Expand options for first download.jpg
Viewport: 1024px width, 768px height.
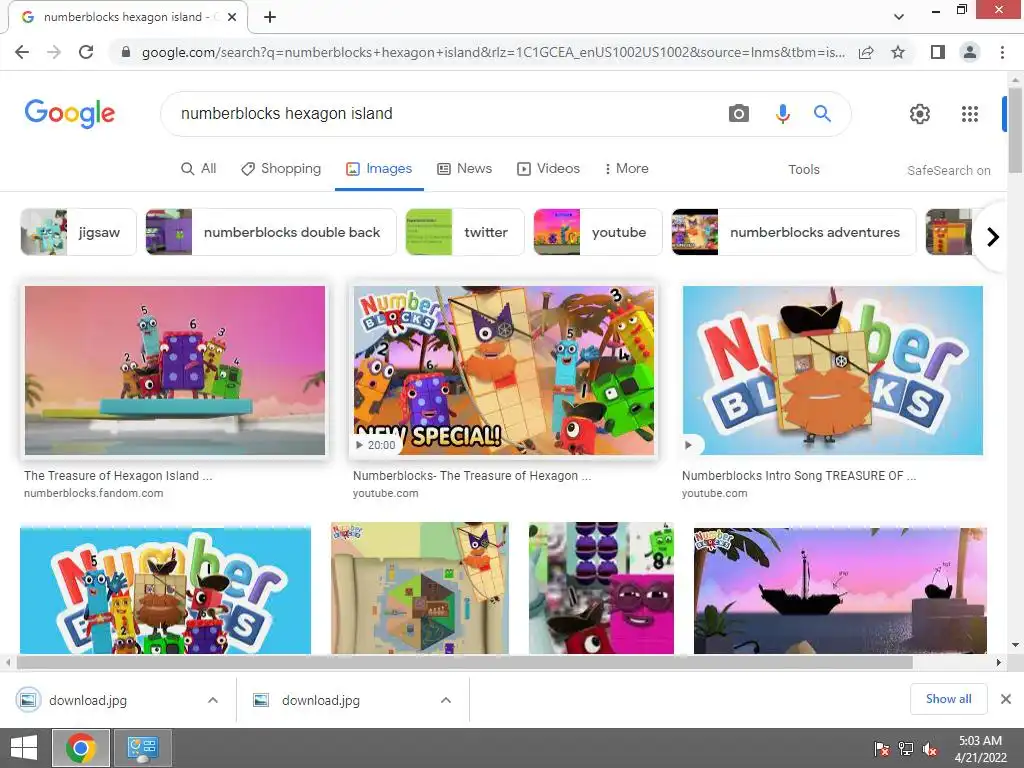pyautogui.click(x=213, y=700)
